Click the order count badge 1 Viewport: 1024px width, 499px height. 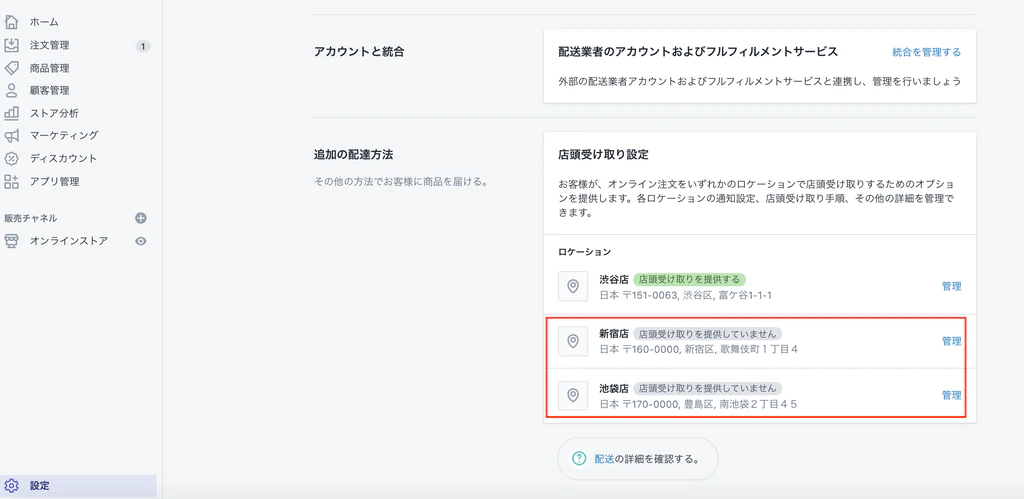pyautogui.click(x=143, y=46)
